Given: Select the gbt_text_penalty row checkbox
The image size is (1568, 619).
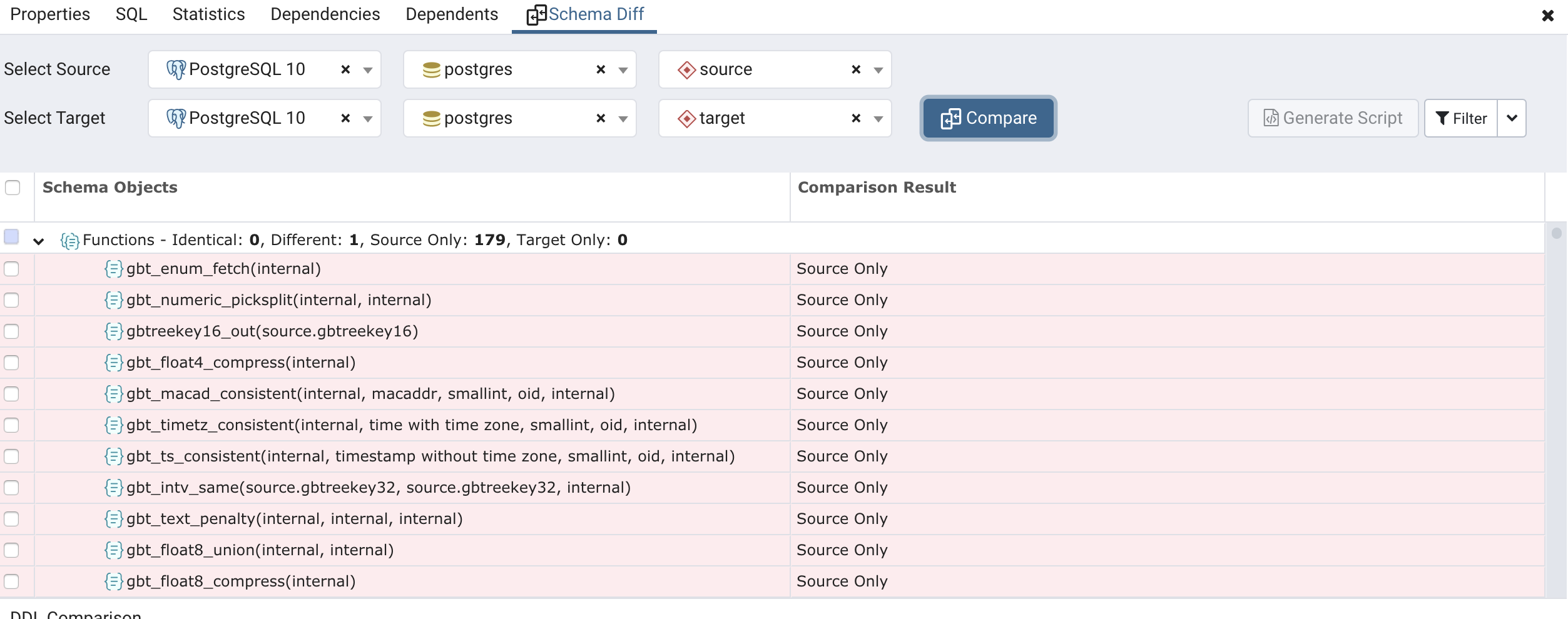Looking at the screenshot, I should 12,519.
